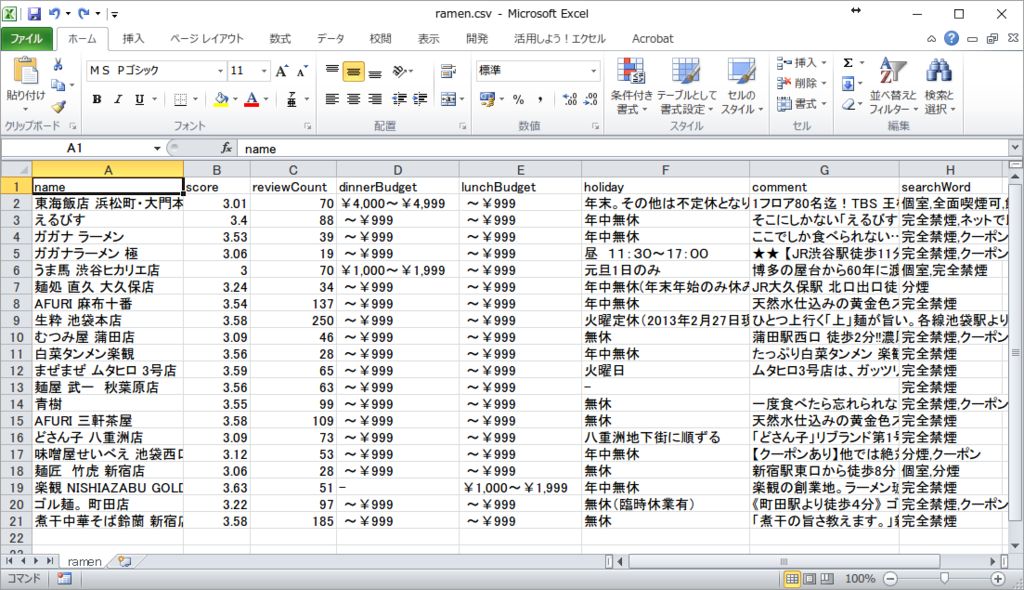
Task: Expand the formula bar chevron
Action: click(1014, 148)
